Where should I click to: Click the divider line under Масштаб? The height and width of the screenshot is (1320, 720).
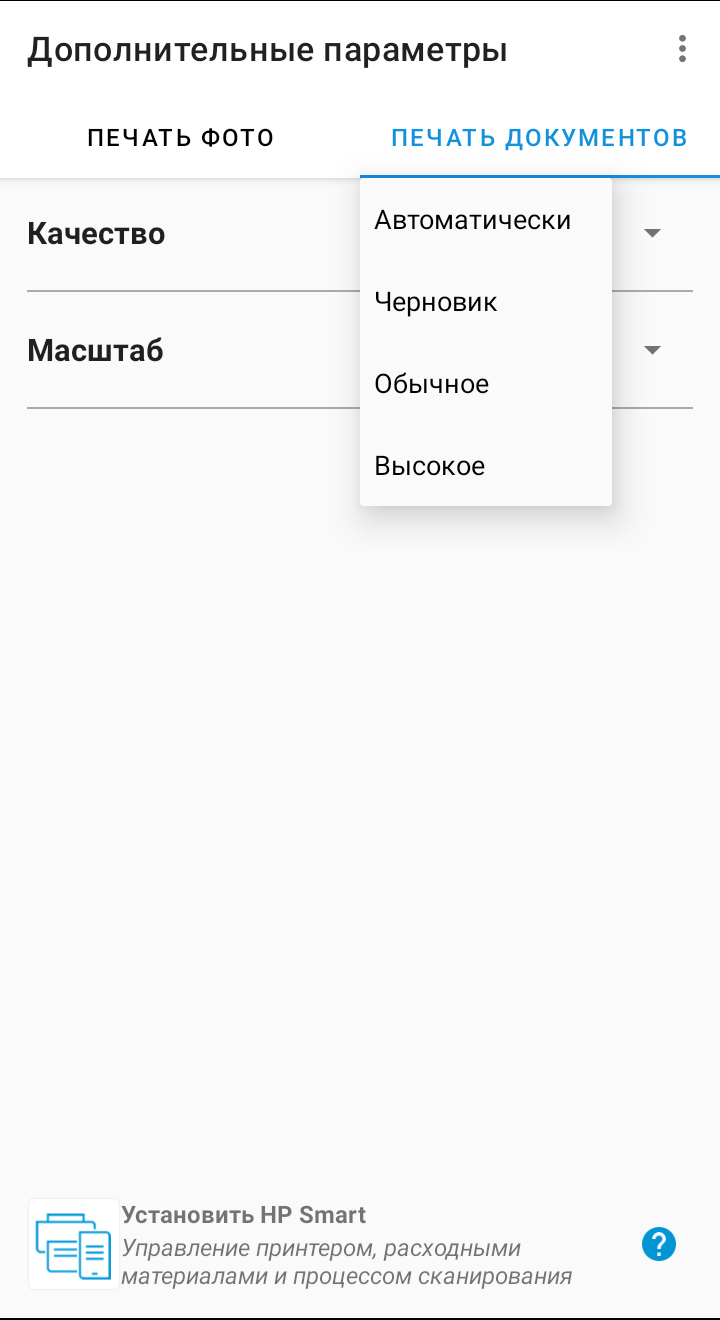[x=190, y=408]
